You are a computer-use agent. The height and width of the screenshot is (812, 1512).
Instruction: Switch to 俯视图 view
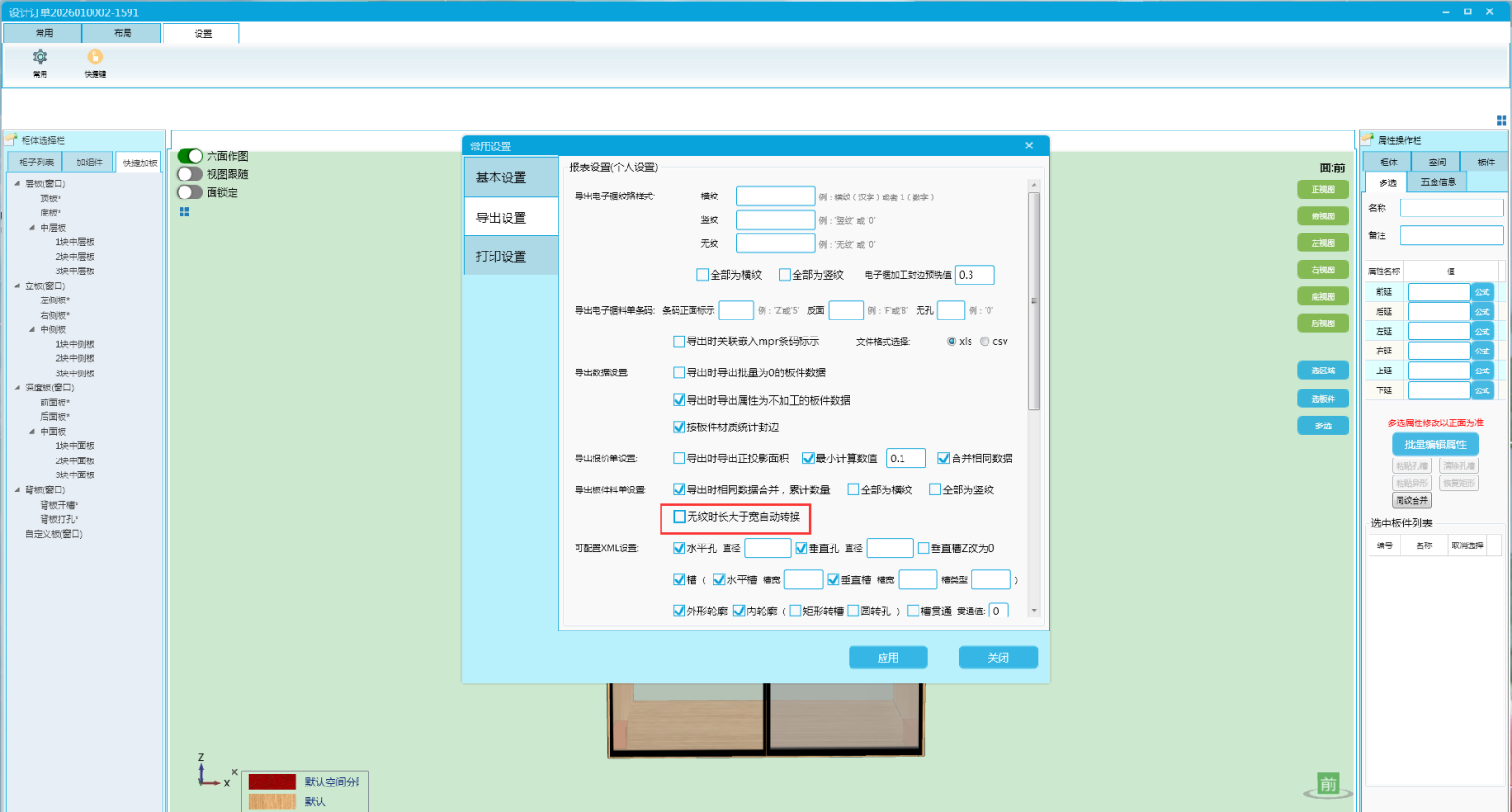pos(1323,216)
